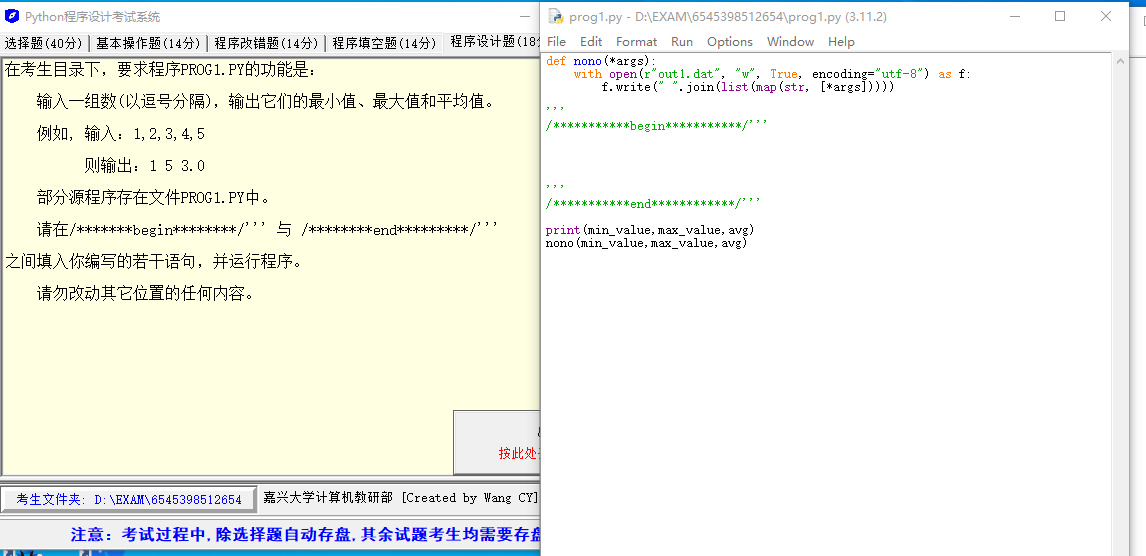Click the '输入一组数(以逗号分隔)' description line
The height and width of the screenshot is (556, 1146).
[x=265, y=102]
